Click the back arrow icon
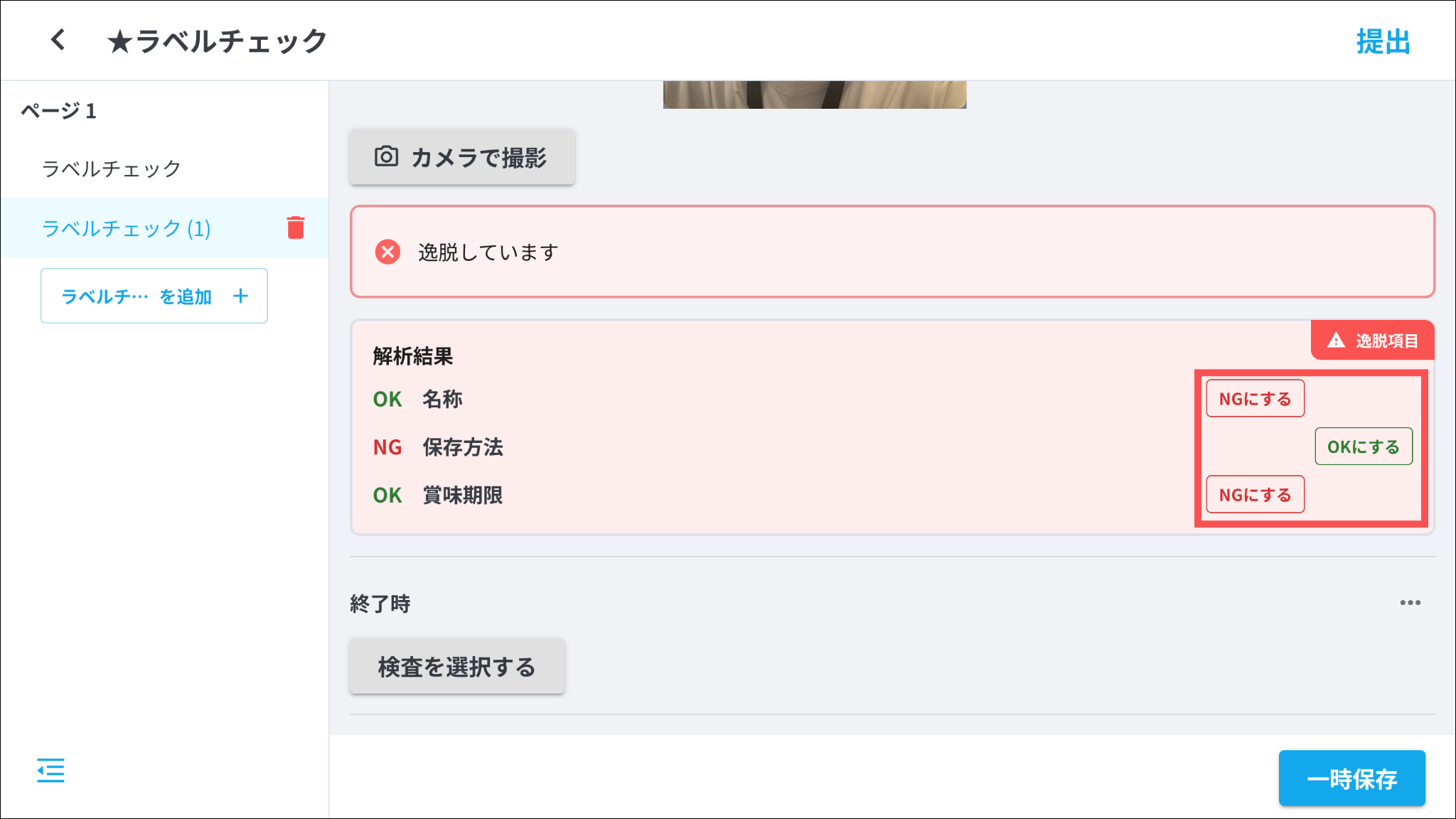This screenshot has height=819, width=1456. [x=58, y=40]
